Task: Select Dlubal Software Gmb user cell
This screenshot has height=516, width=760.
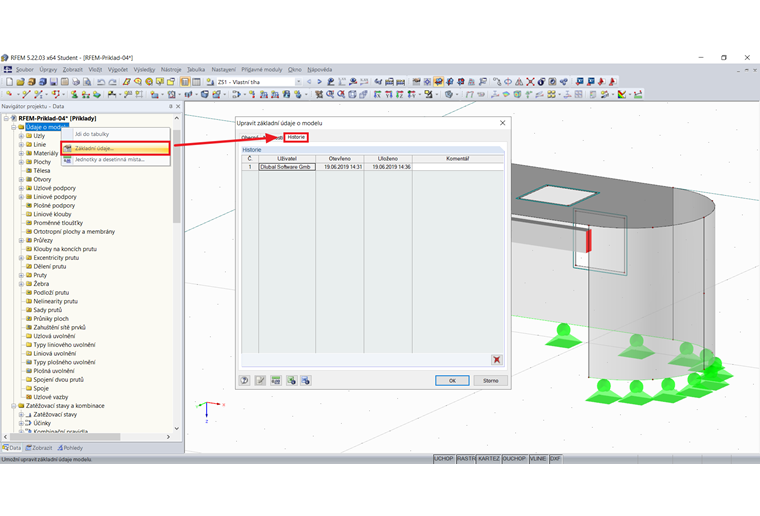Action: (x=287, y=167)
